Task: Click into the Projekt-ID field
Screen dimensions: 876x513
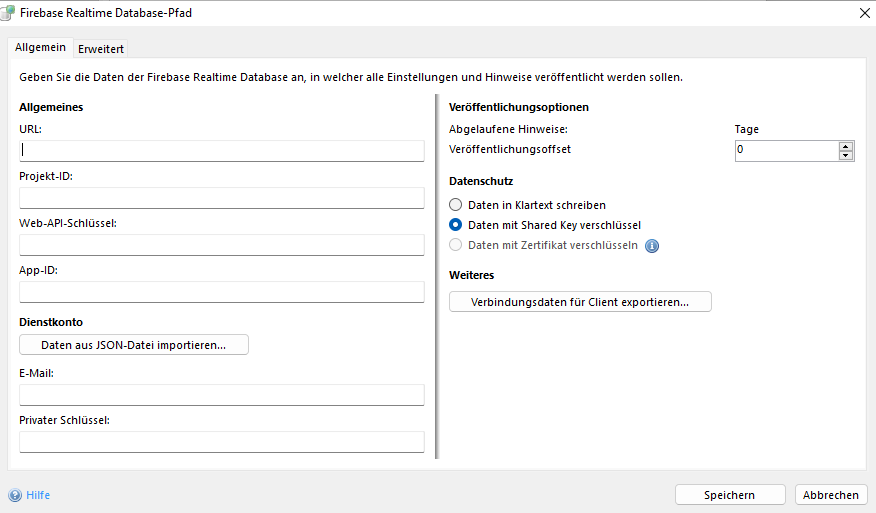Action: (222, 198)
